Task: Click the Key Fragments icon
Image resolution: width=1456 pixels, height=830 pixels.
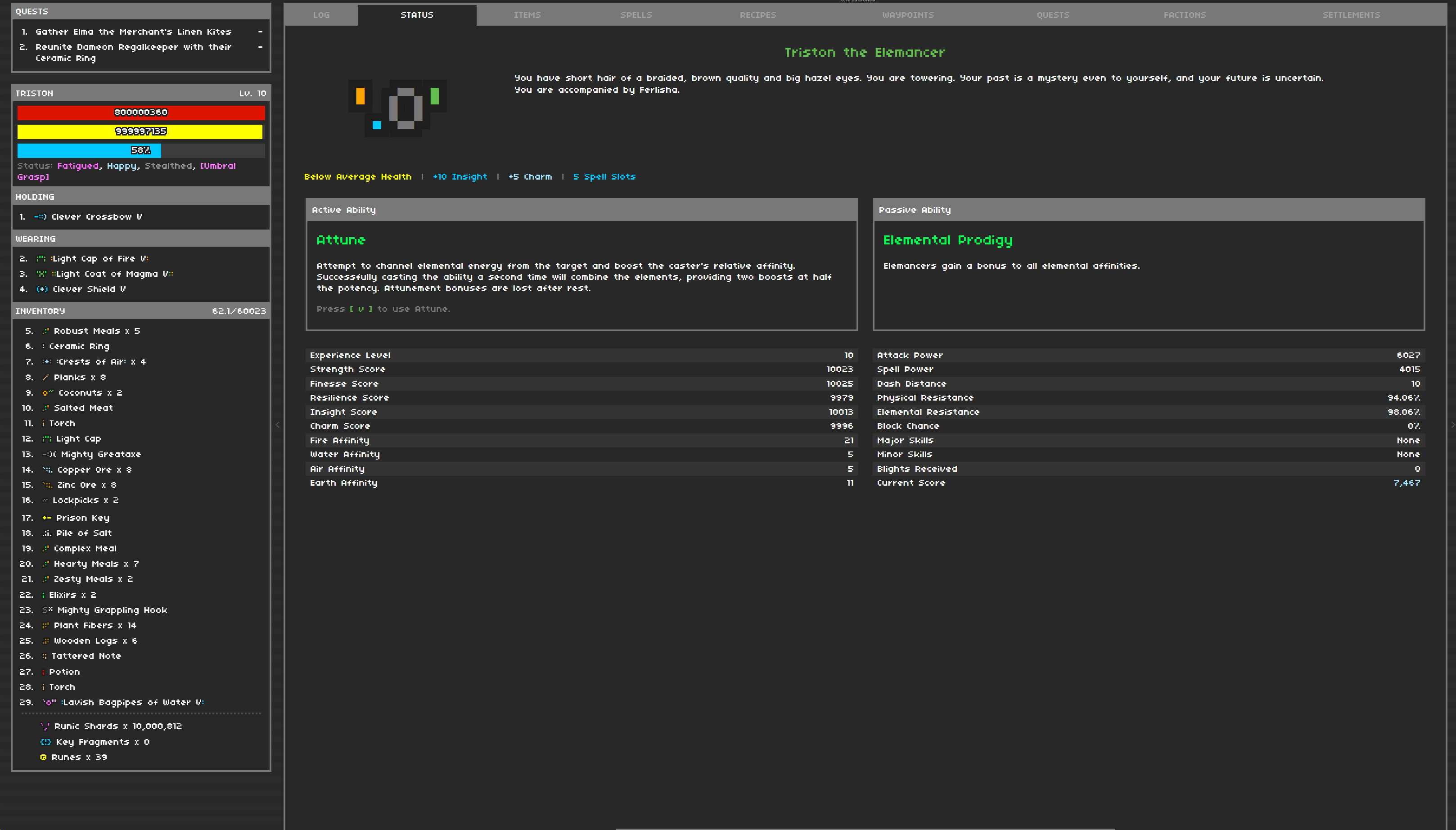Action: [45, 742]
